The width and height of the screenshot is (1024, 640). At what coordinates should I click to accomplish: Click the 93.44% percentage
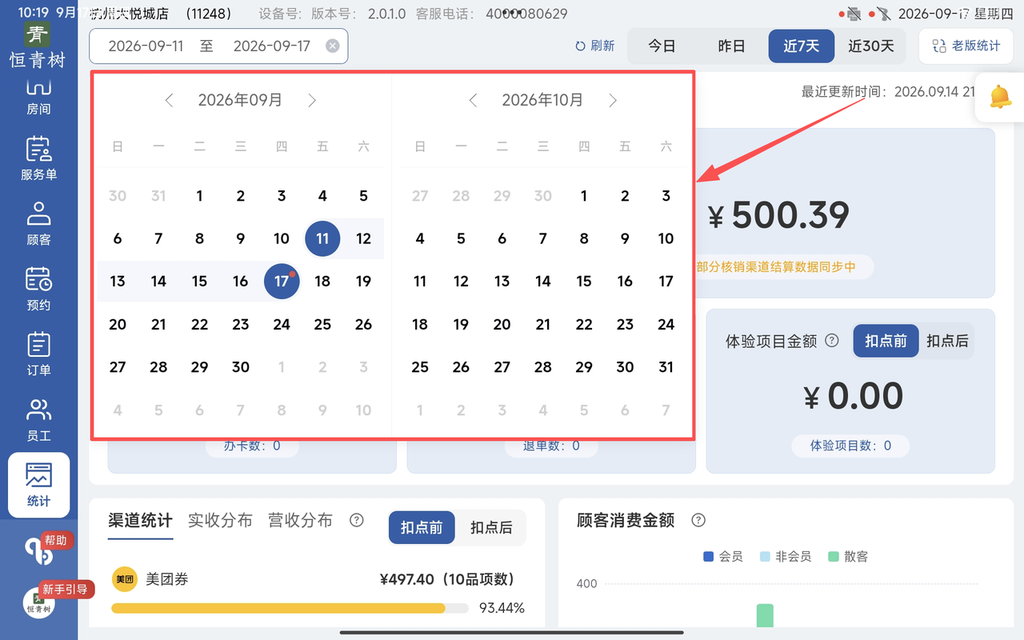pyautogui.click(x=502, y=608)
